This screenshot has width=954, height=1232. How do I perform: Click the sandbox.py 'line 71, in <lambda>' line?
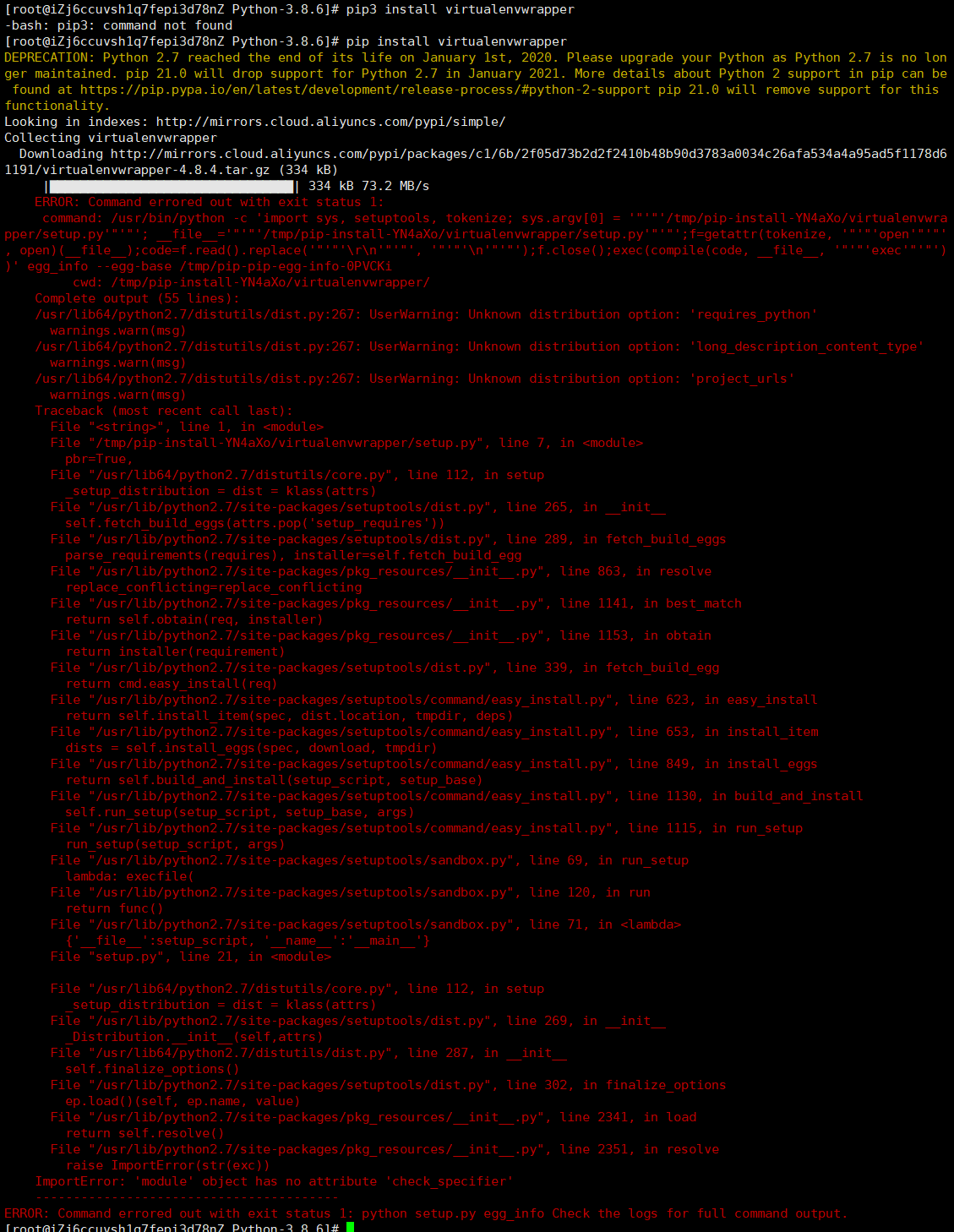coord(365,924)
